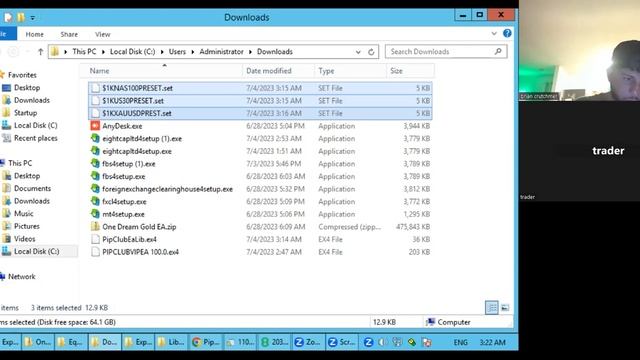640x360 pixels.
Task: Click the 3:22 AM taskbar clock
Action: point(492,342)
